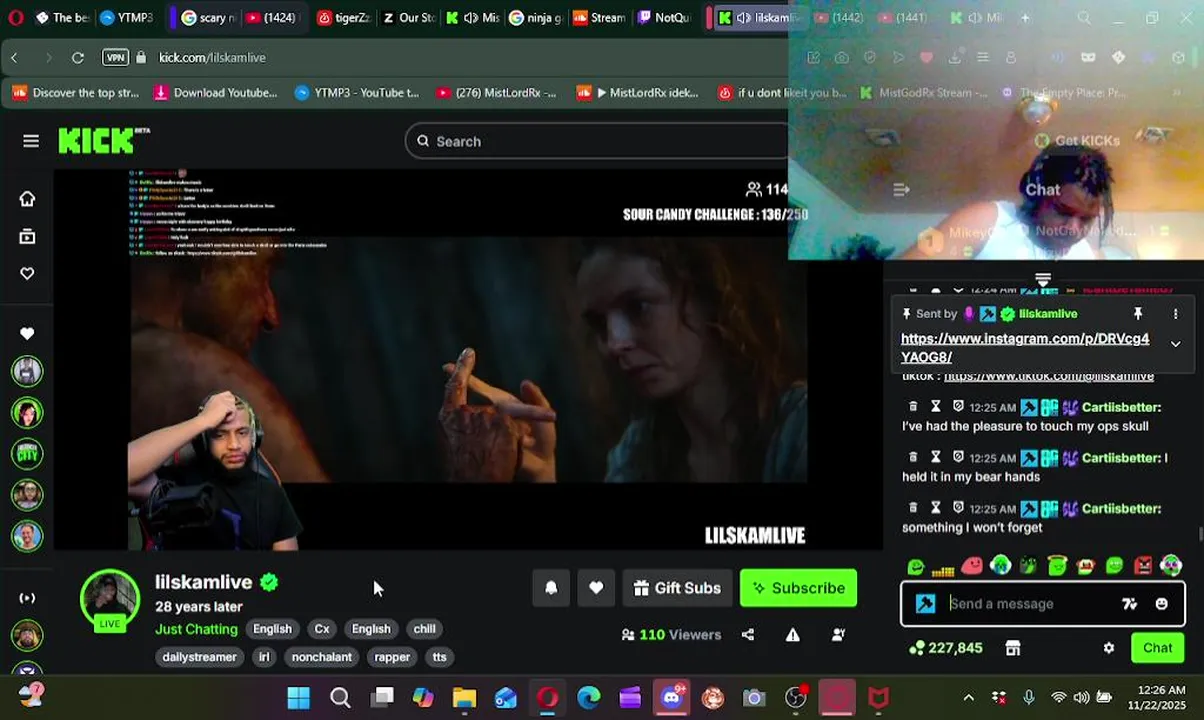Ban user on "touch my ops skull" message

(958, 407)
